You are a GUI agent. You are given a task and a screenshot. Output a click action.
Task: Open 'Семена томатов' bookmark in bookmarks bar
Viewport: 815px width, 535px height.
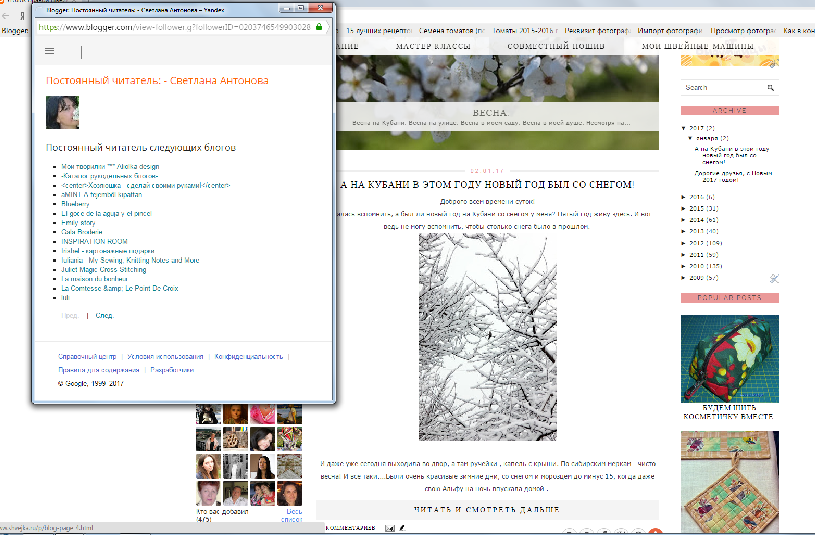(451, 31)
